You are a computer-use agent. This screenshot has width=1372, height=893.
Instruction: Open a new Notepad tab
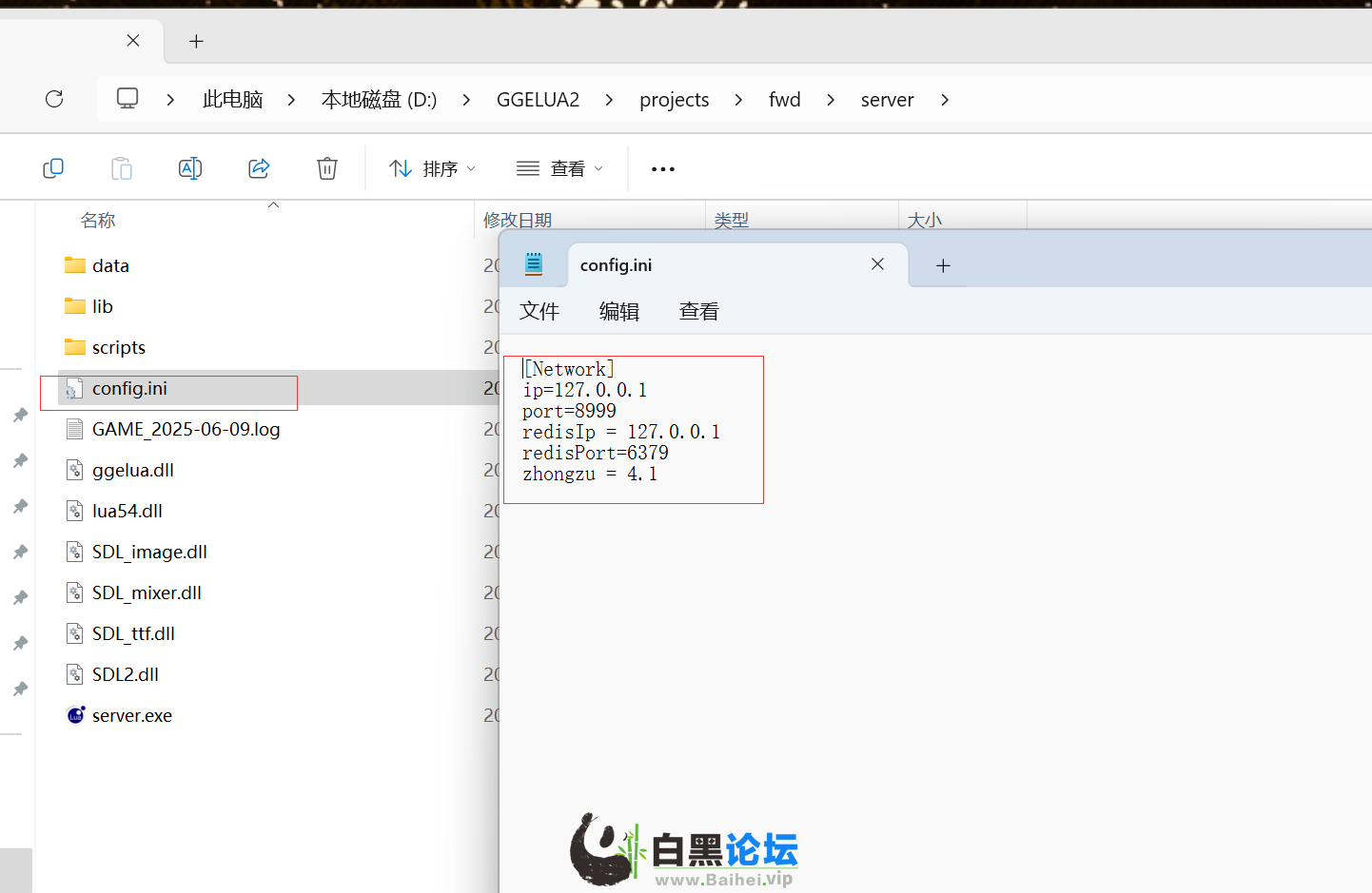pos(943,265)
